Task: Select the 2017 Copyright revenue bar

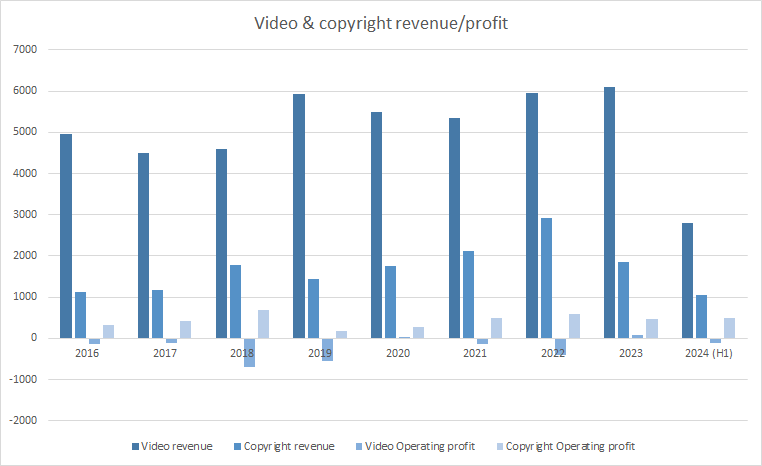Action: click(x=157, y=314)
